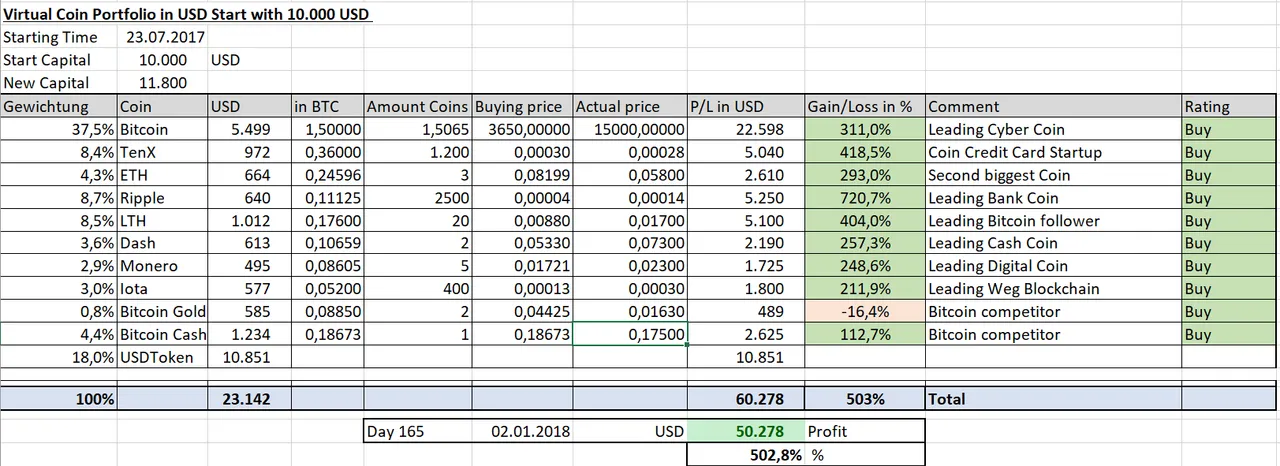Image resolution: width=1280 pixels, height=466 pixels.
Task: Select the Iota amount cell 400
Action: [x=417, y=289]
